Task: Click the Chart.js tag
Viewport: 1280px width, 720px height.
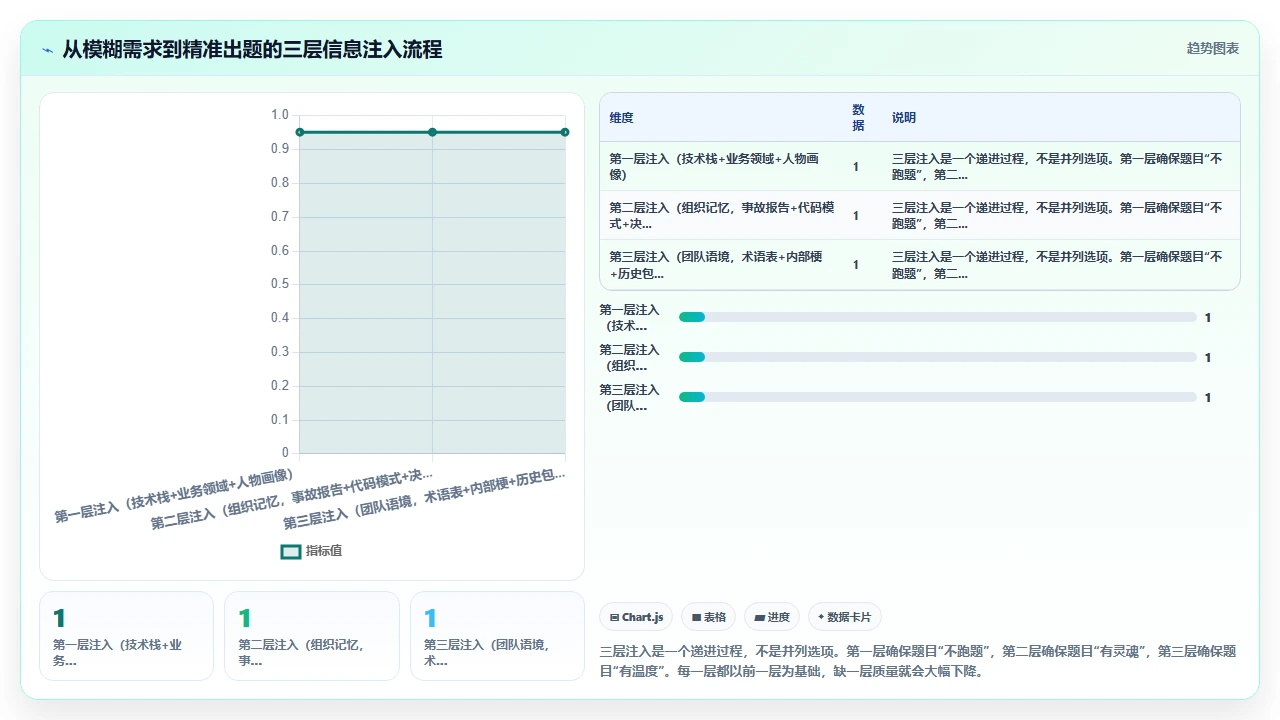Action: pyautogui.click(x=636, y=617)
